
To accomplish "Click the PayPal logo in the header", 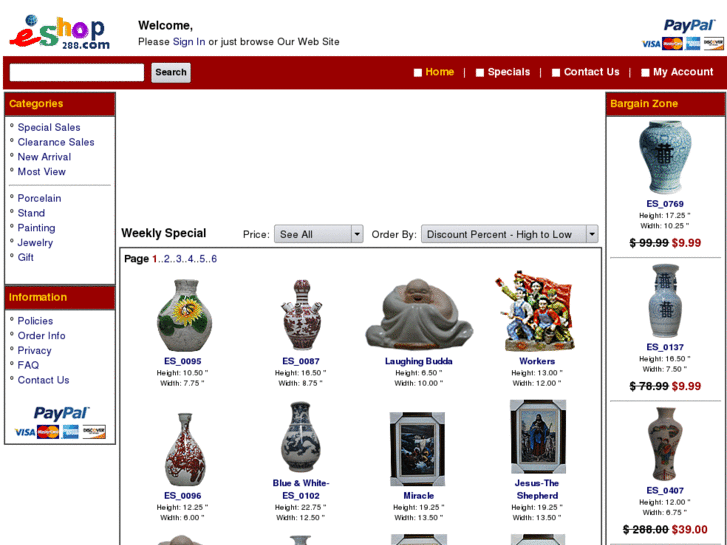I will click(x=682, y=34).
